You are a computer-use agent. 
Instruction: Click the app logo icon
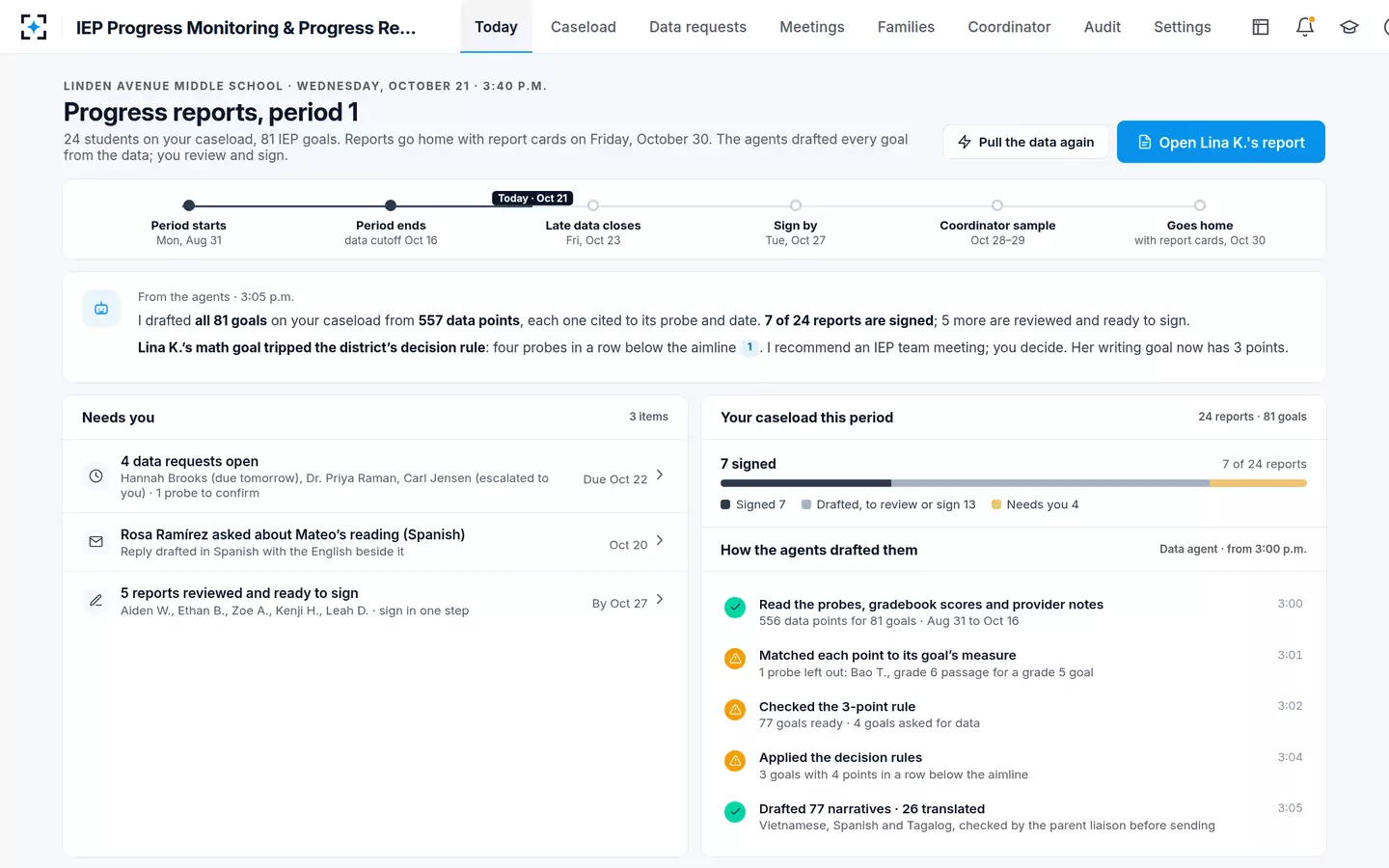(x=34, y=27)
